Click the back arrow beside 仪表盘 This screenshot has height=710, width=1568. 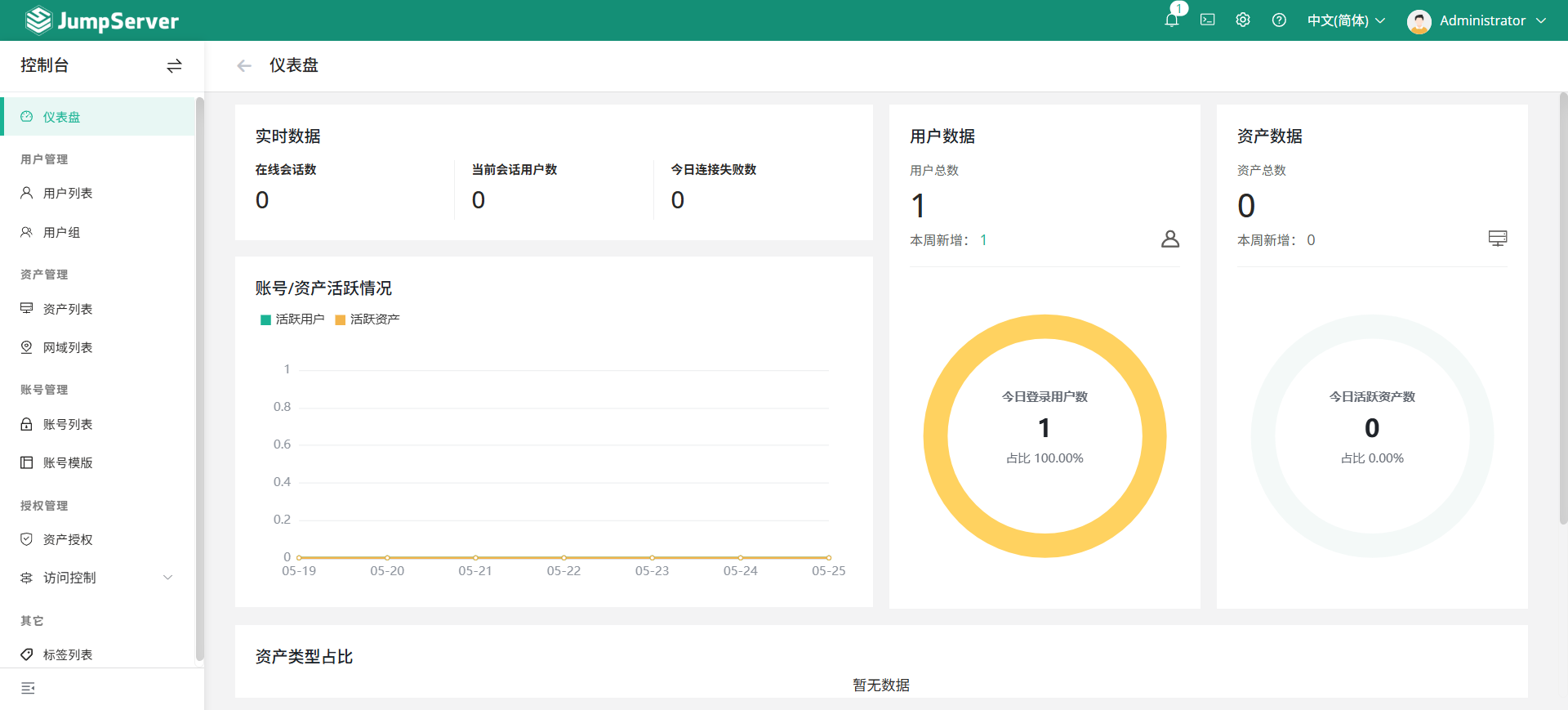243,66
